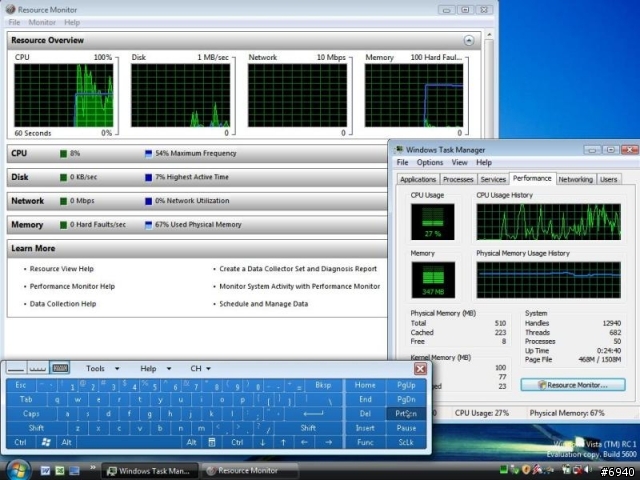Switch to Windows Task Manager taskbar button
The width and height of the screenshot is (640, 480).
pyautogui.click(x=150, y=471)
